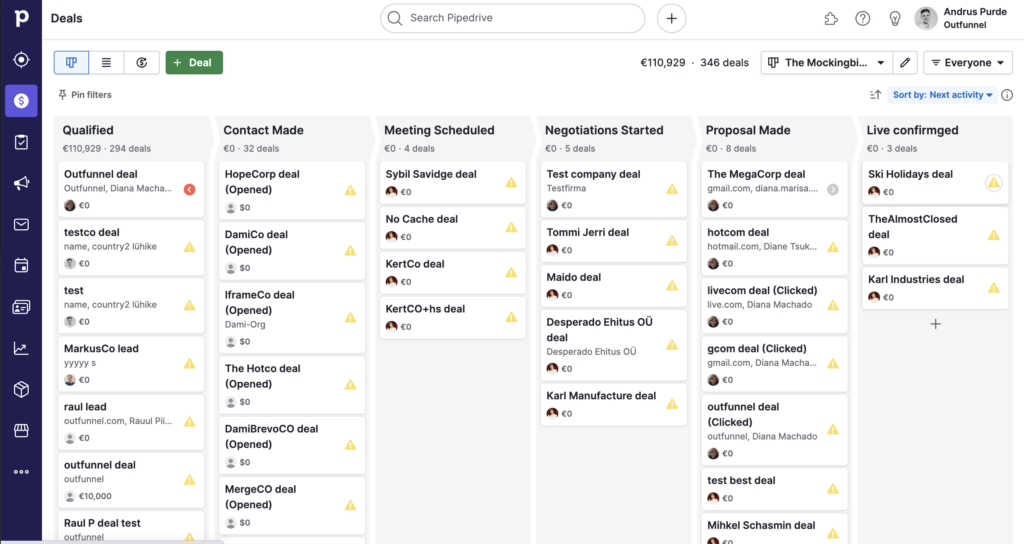
Task: Switch to forecast view
Action: point(141,63)
